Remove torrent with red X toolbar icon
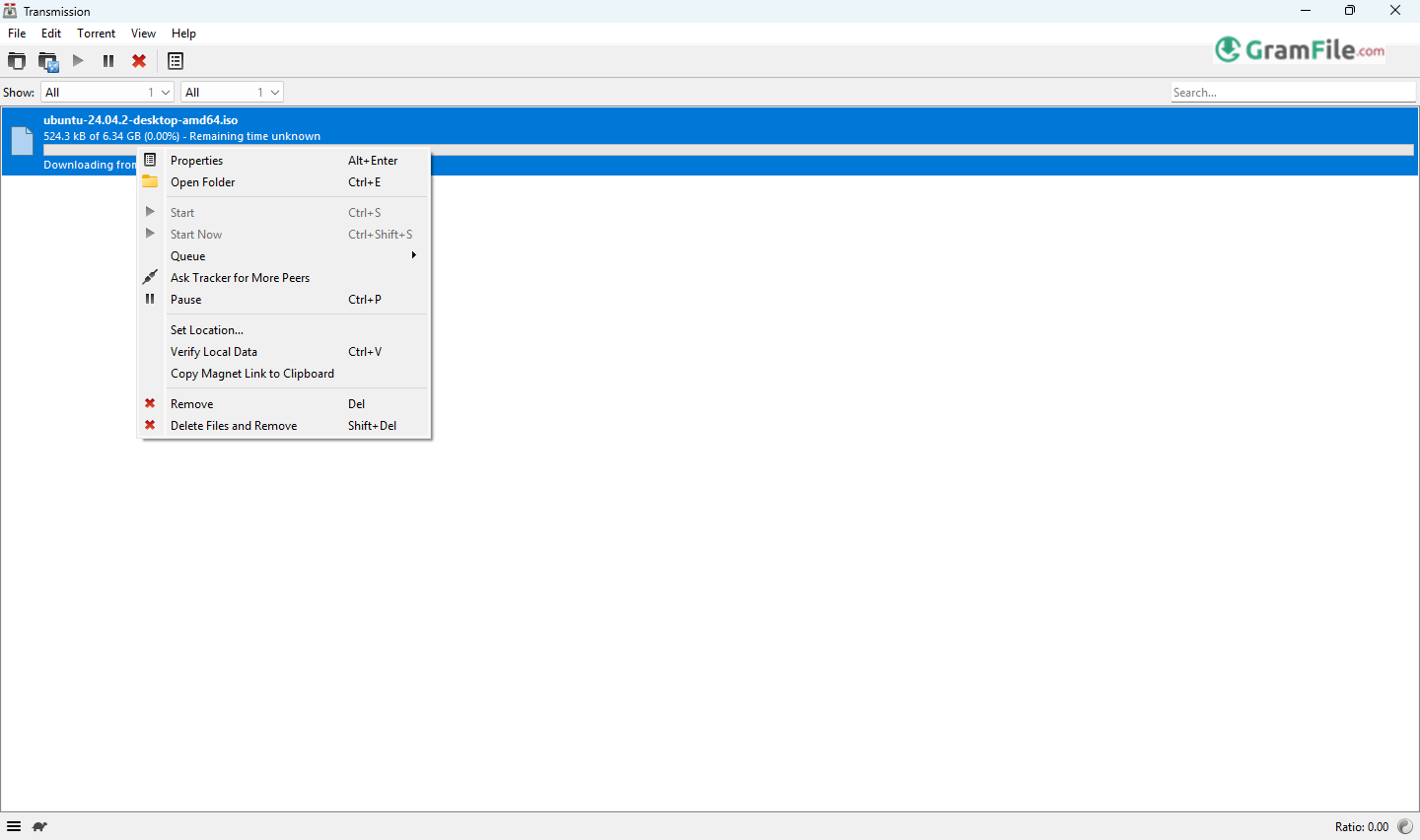1420x840 pixels. pyautogui.click(x=139, y=61)
